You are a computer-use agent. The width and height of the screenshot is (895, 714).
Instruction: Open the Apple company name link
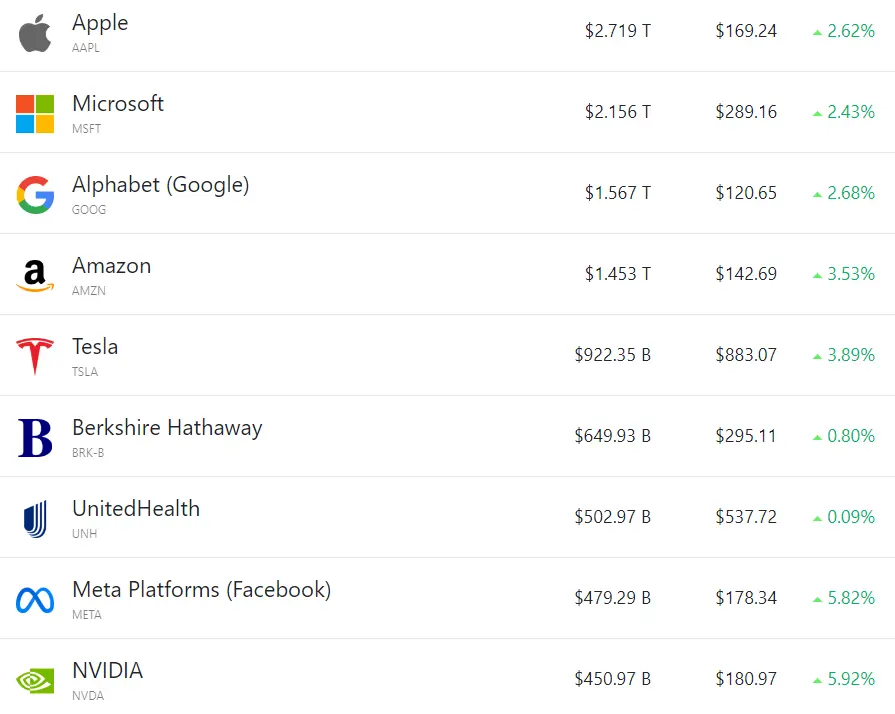100,23
